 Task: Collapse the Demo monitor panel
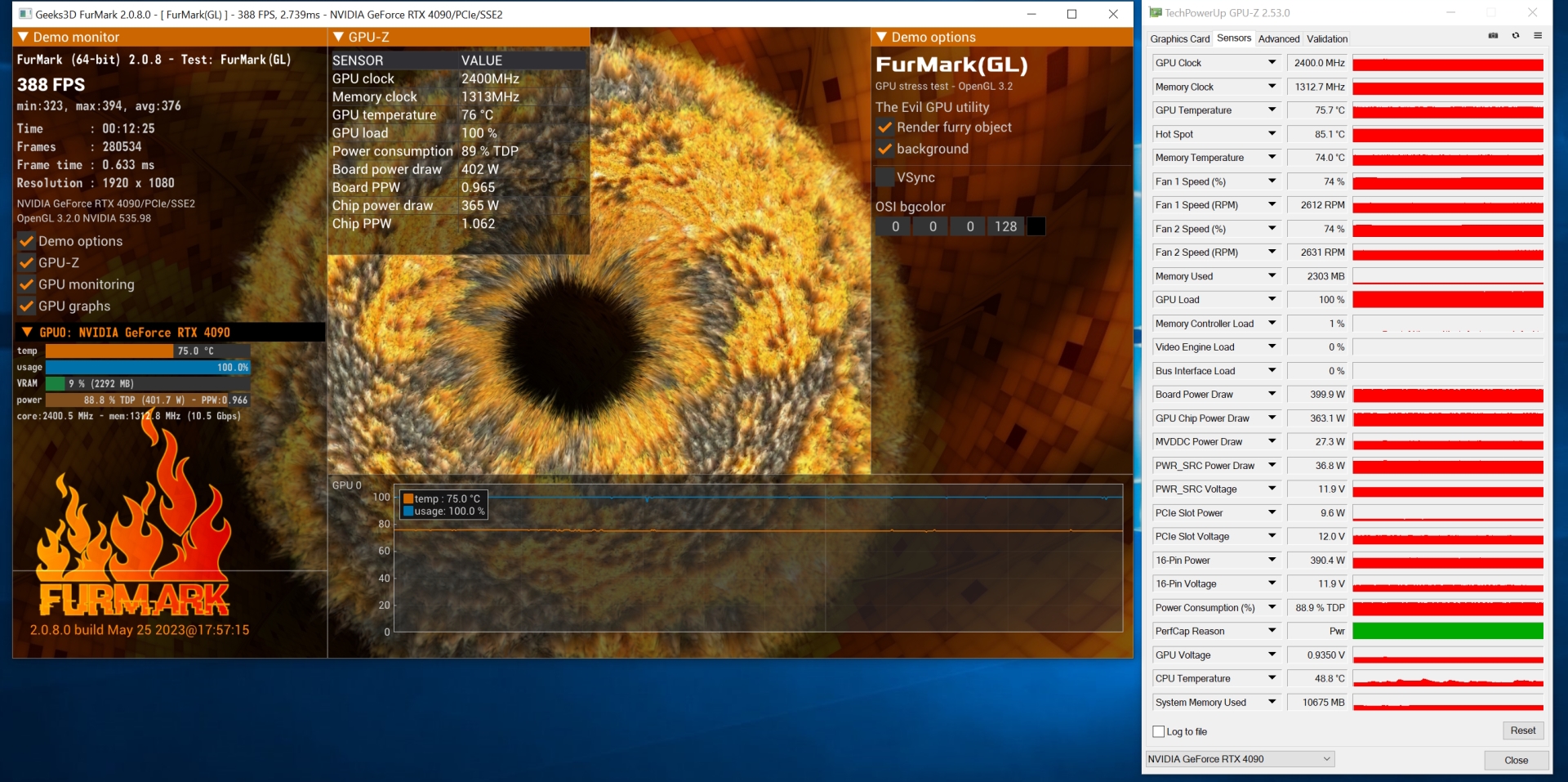pos(23,38)
